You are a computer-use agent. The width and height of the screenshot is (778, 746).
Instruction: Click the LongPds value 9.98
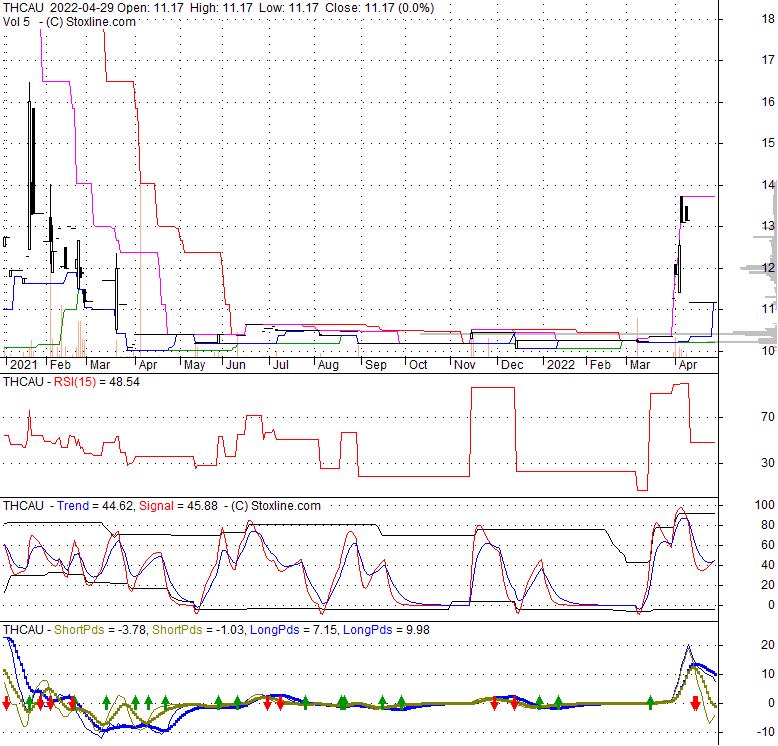pyautogui.click(x=418, y=630)
